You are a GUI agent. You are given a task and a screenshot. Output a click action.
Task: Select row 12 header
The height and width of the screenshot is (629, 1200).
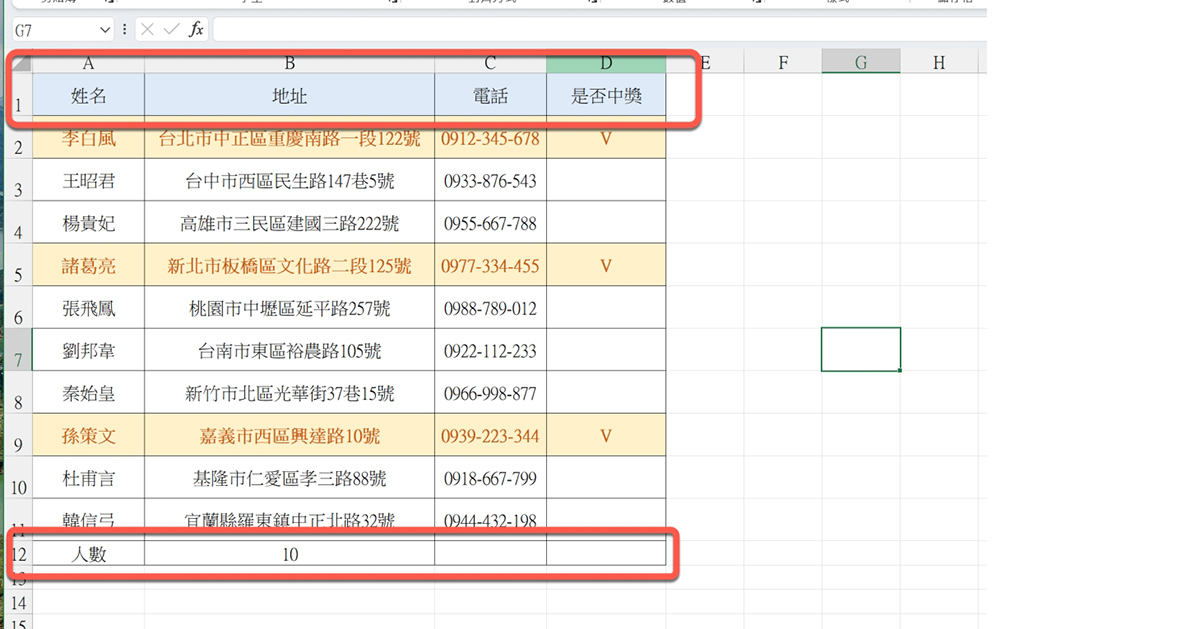click(18, 553)
